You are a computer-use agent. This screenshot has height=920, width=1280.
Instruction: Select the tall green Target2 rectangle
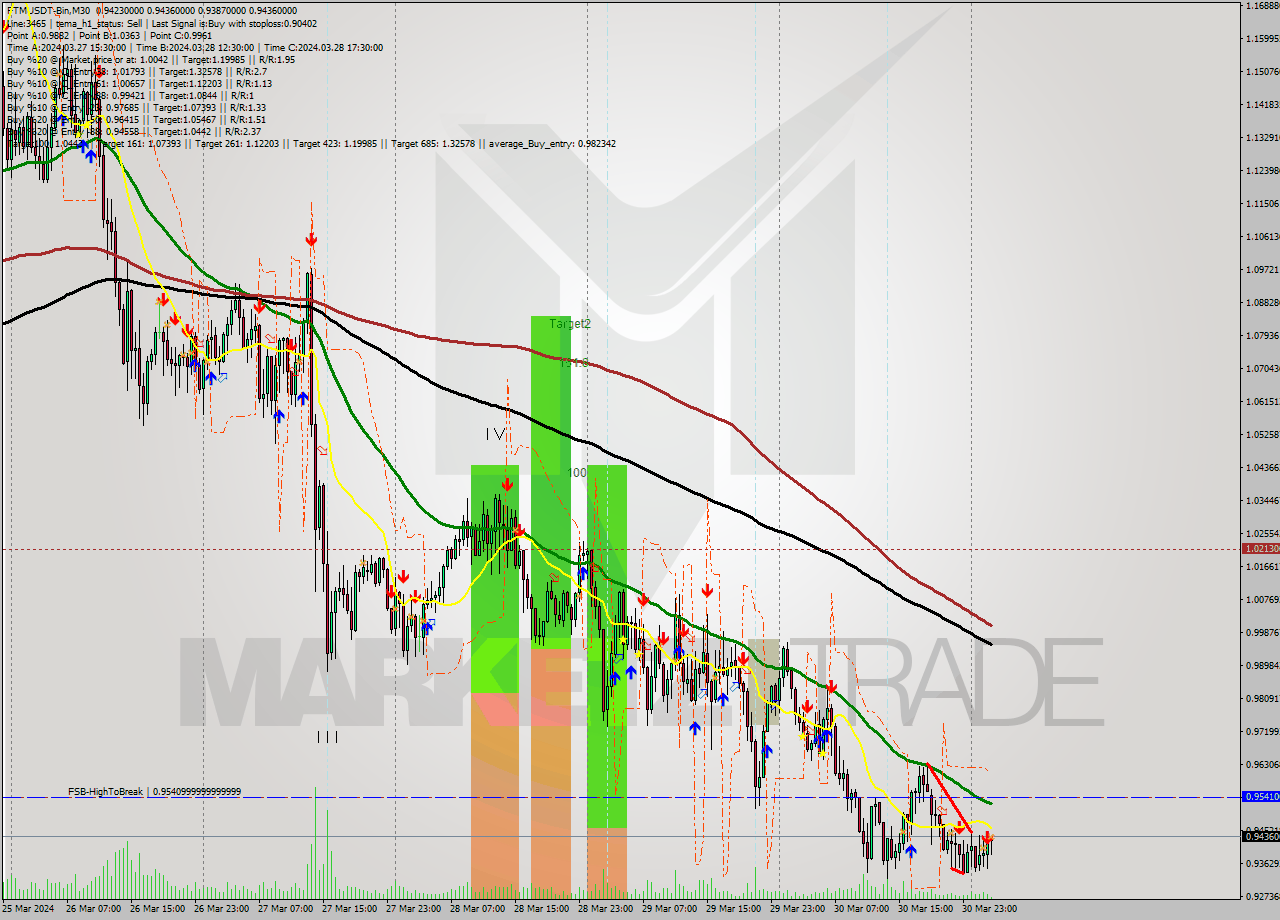point(551,481)
